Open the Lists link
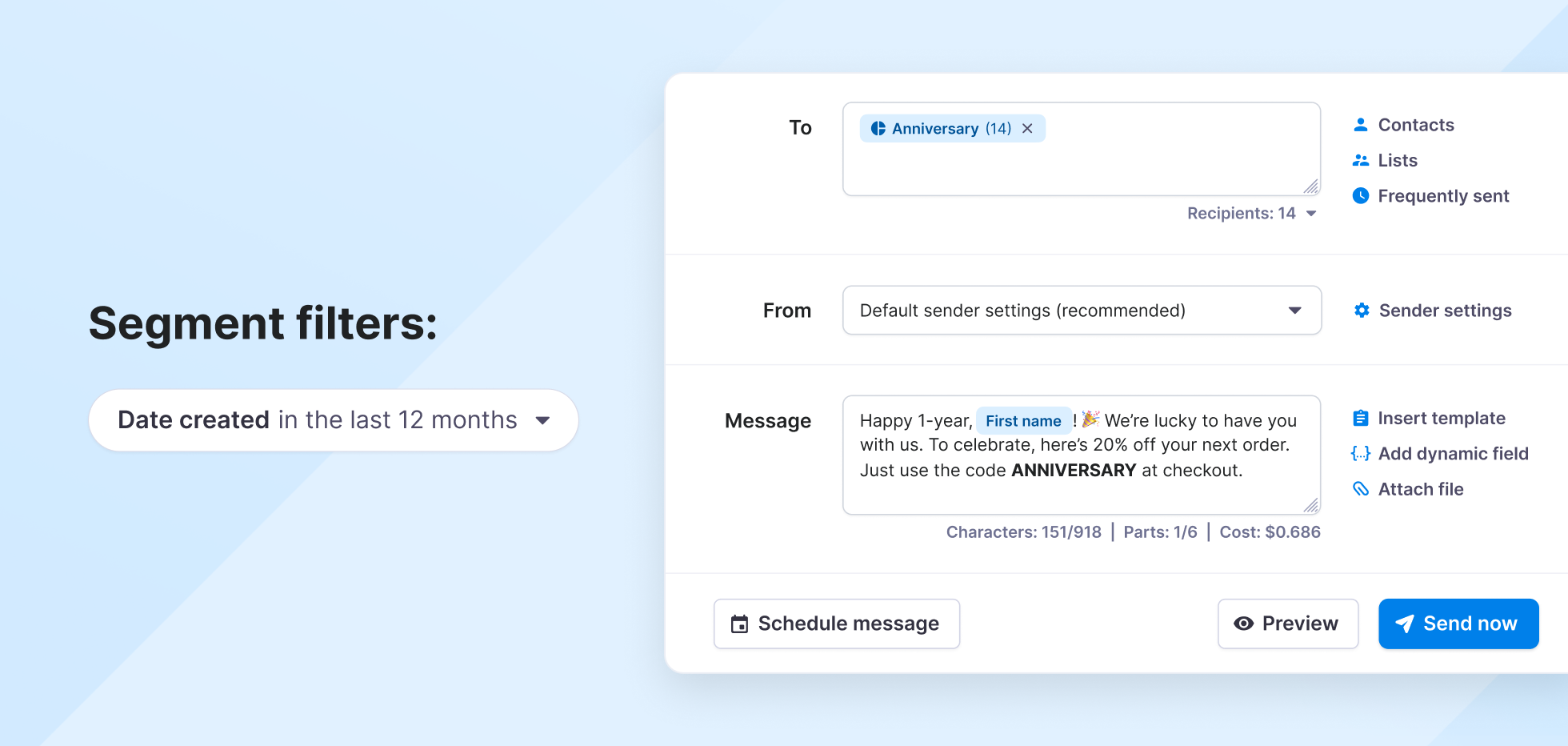Viewport: 1568px width, 746px height. click(1398, 160)
